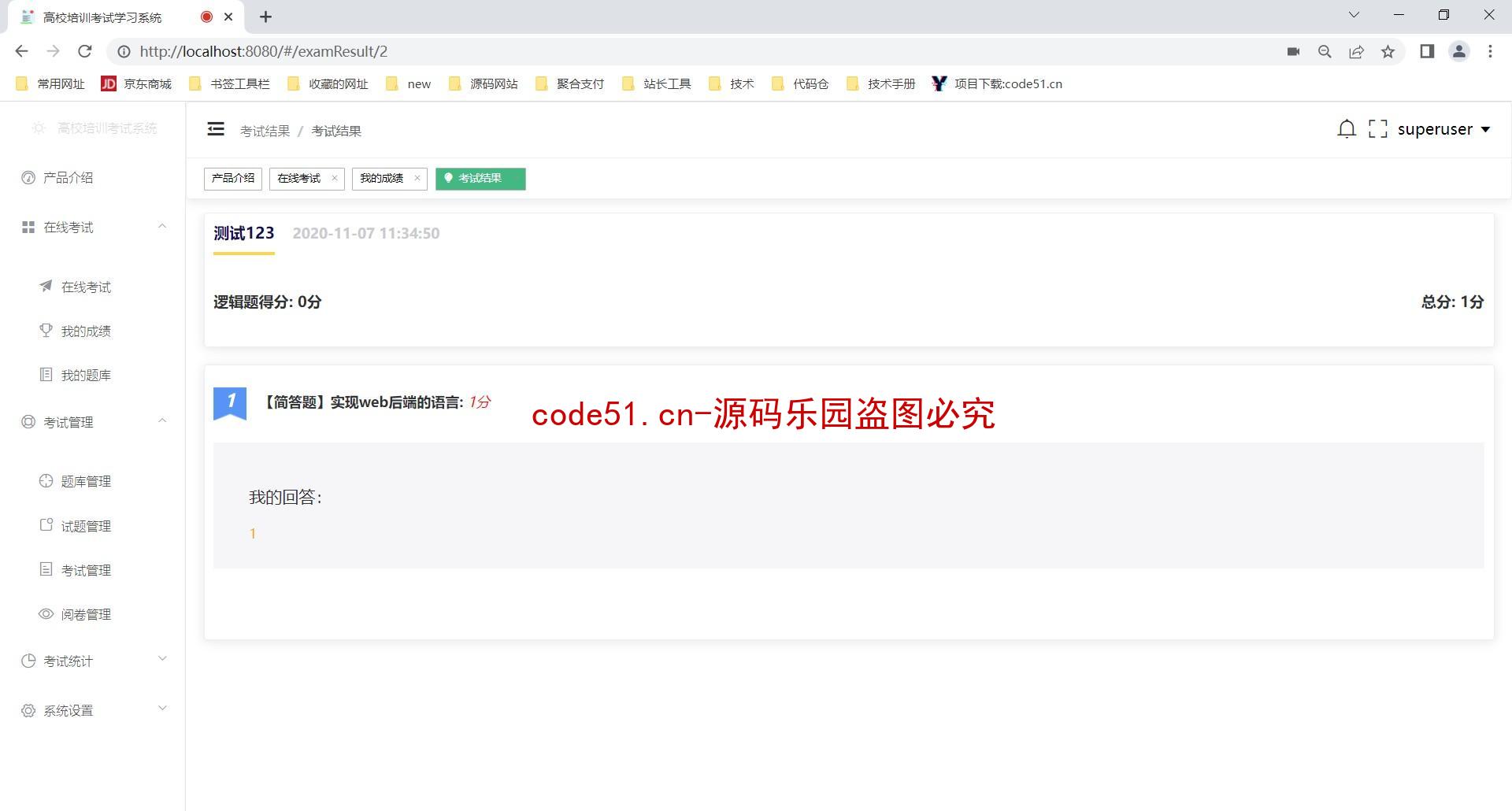Open the camera permission icon in address bar
Viewport: 1512px width, 811px height.
coord(1293,51)
